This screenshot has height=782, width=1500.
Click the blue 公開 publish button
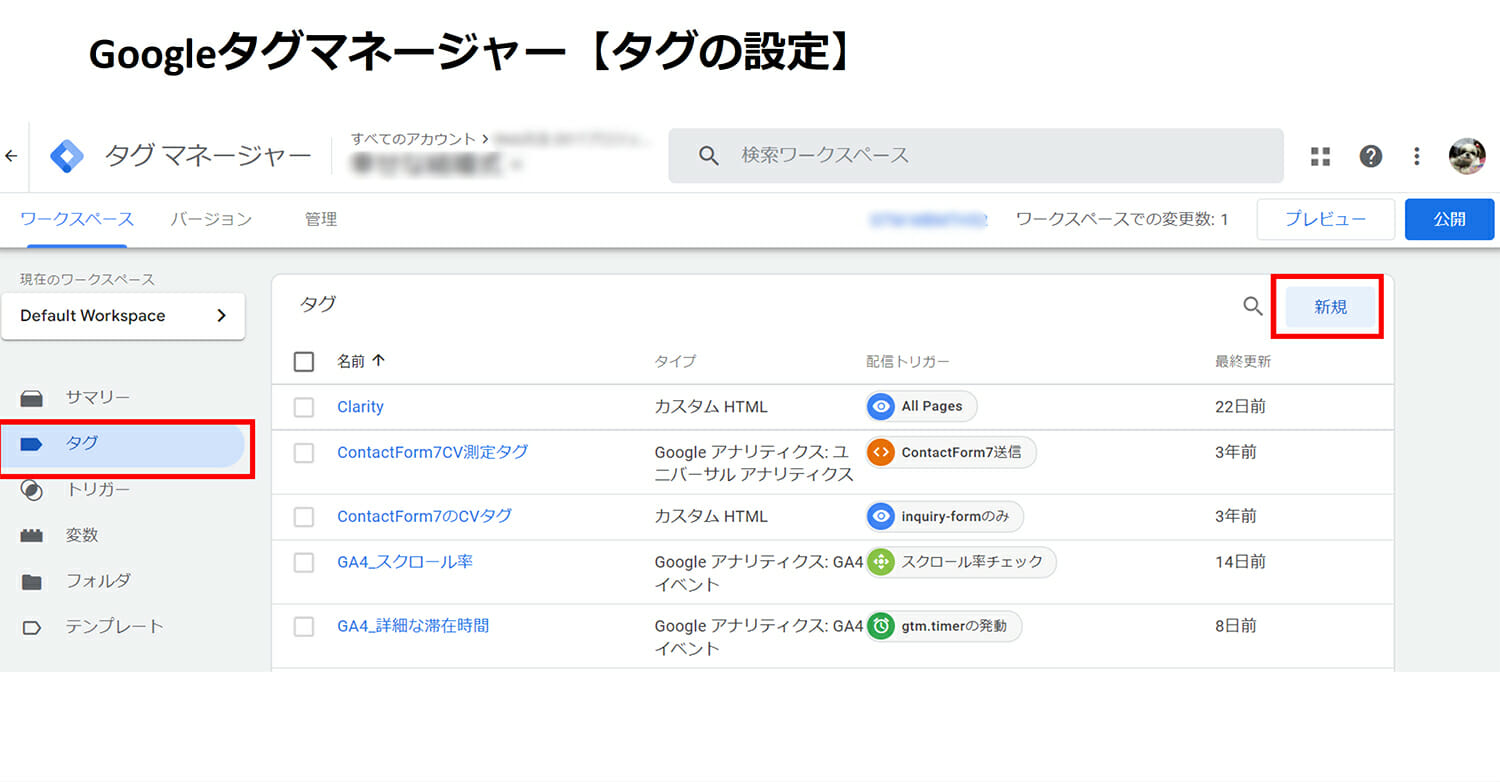1449,219
